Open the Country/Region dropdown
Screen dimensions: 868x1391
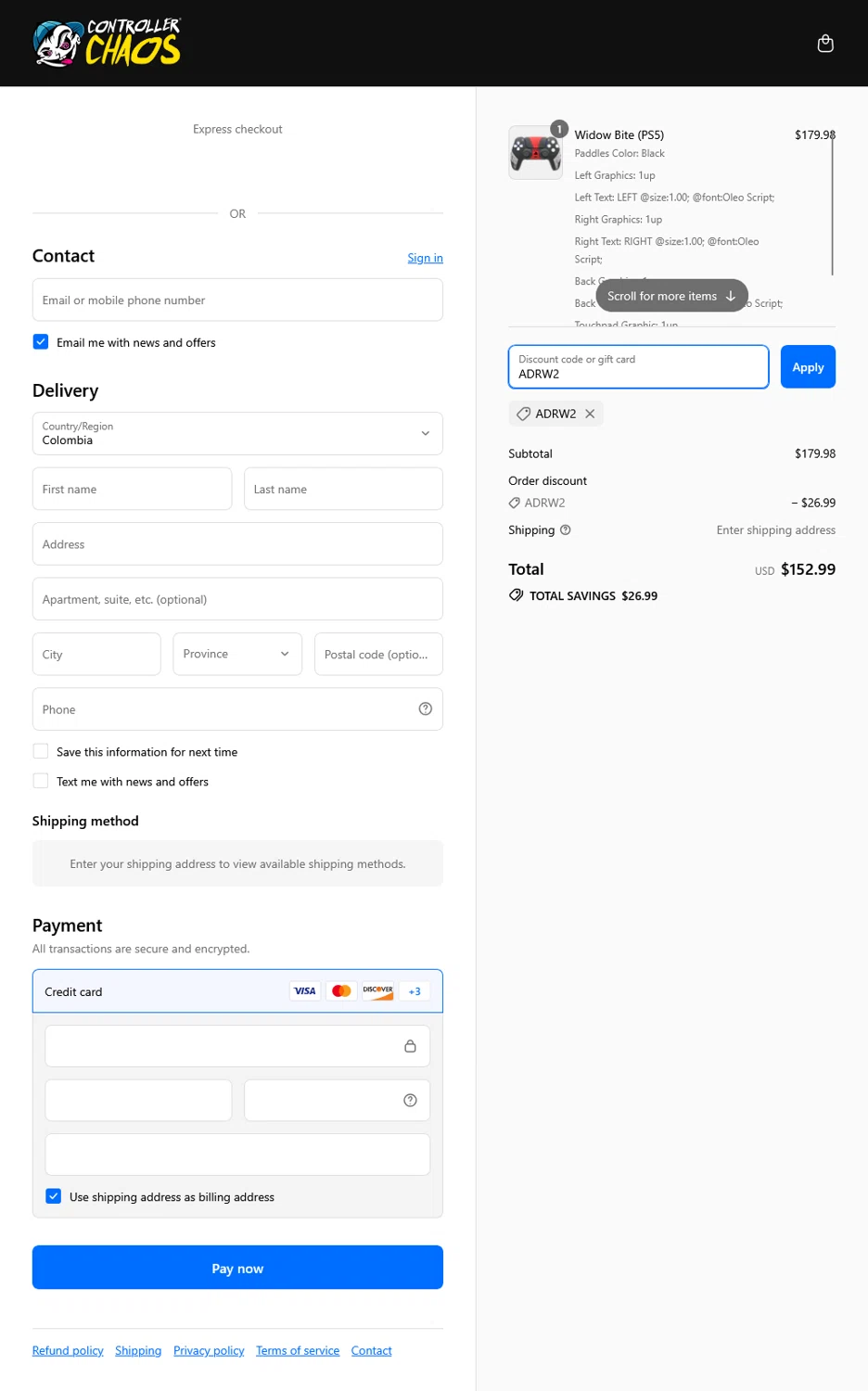coord(237,434)
